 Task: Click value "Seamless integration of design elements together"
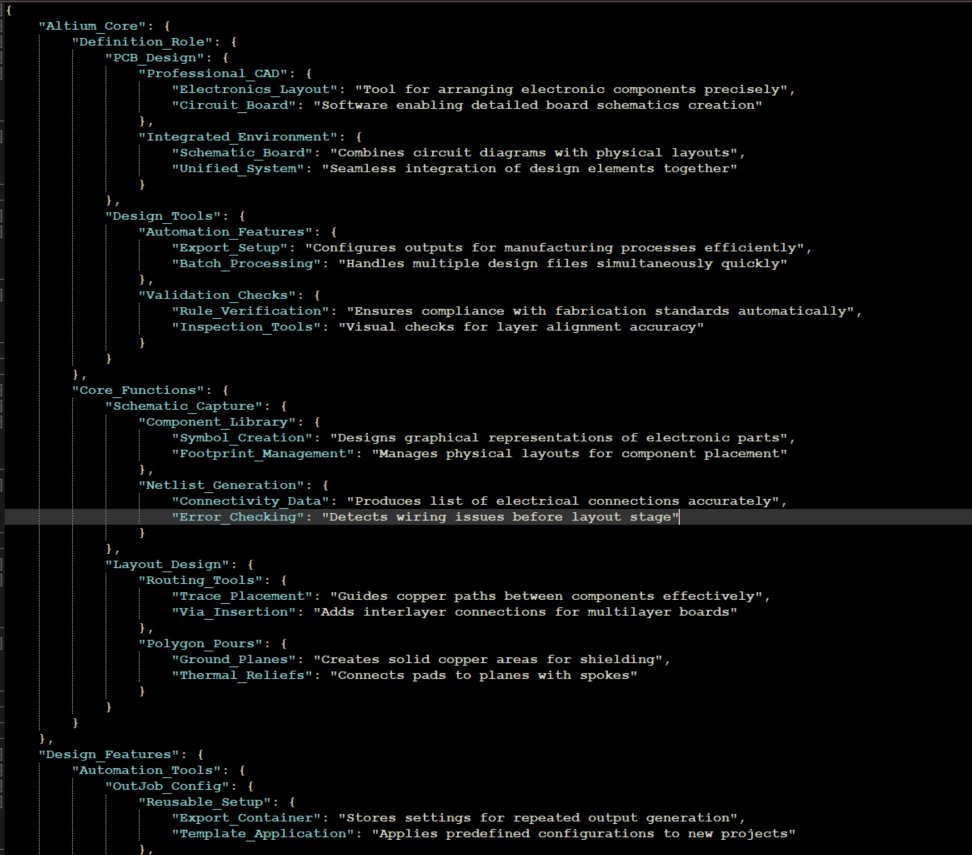point(529,169)
